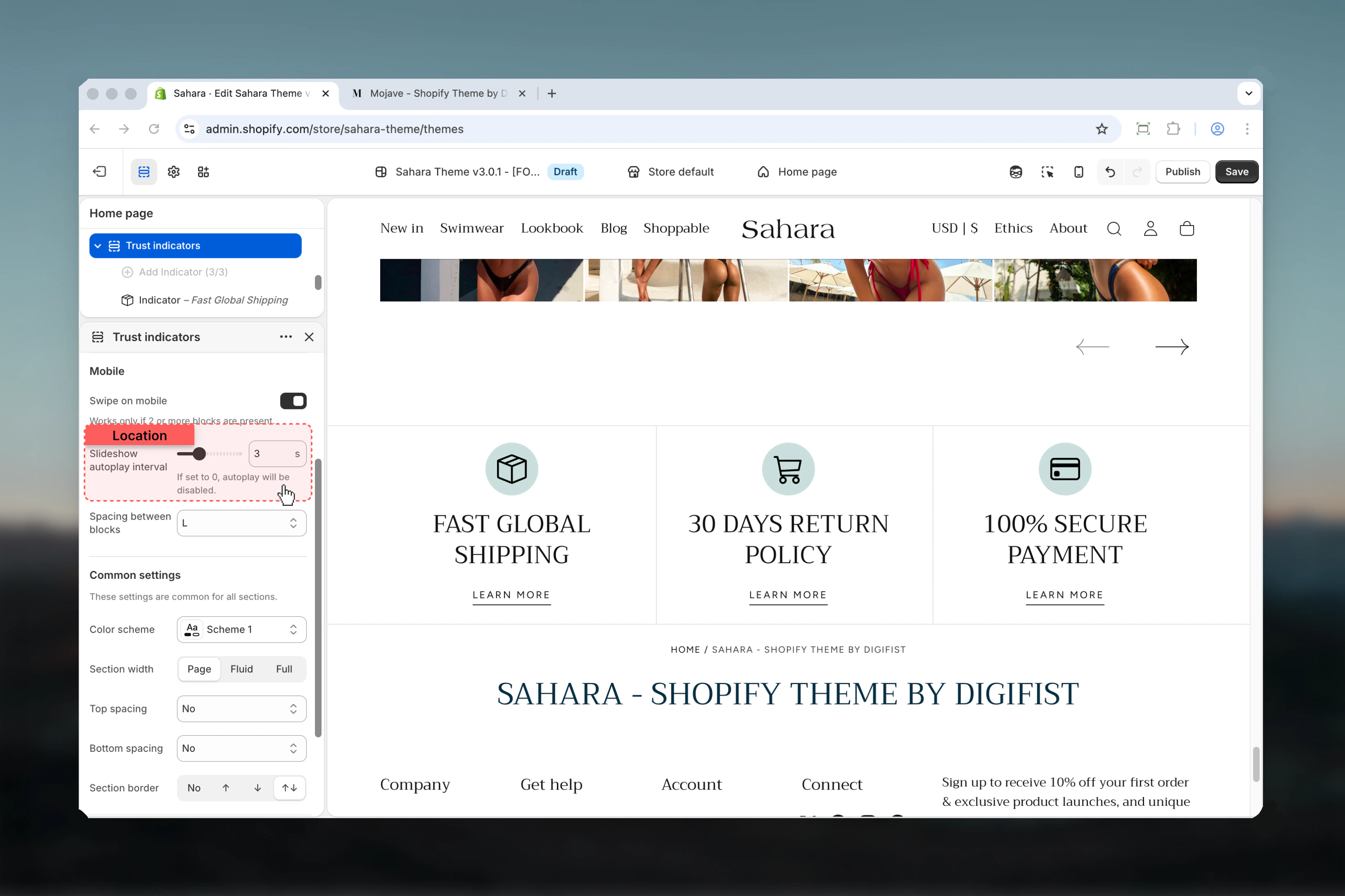1345x896 pixels.
Task: Open theme settings gear icon
Action: [x=174, y=171]
